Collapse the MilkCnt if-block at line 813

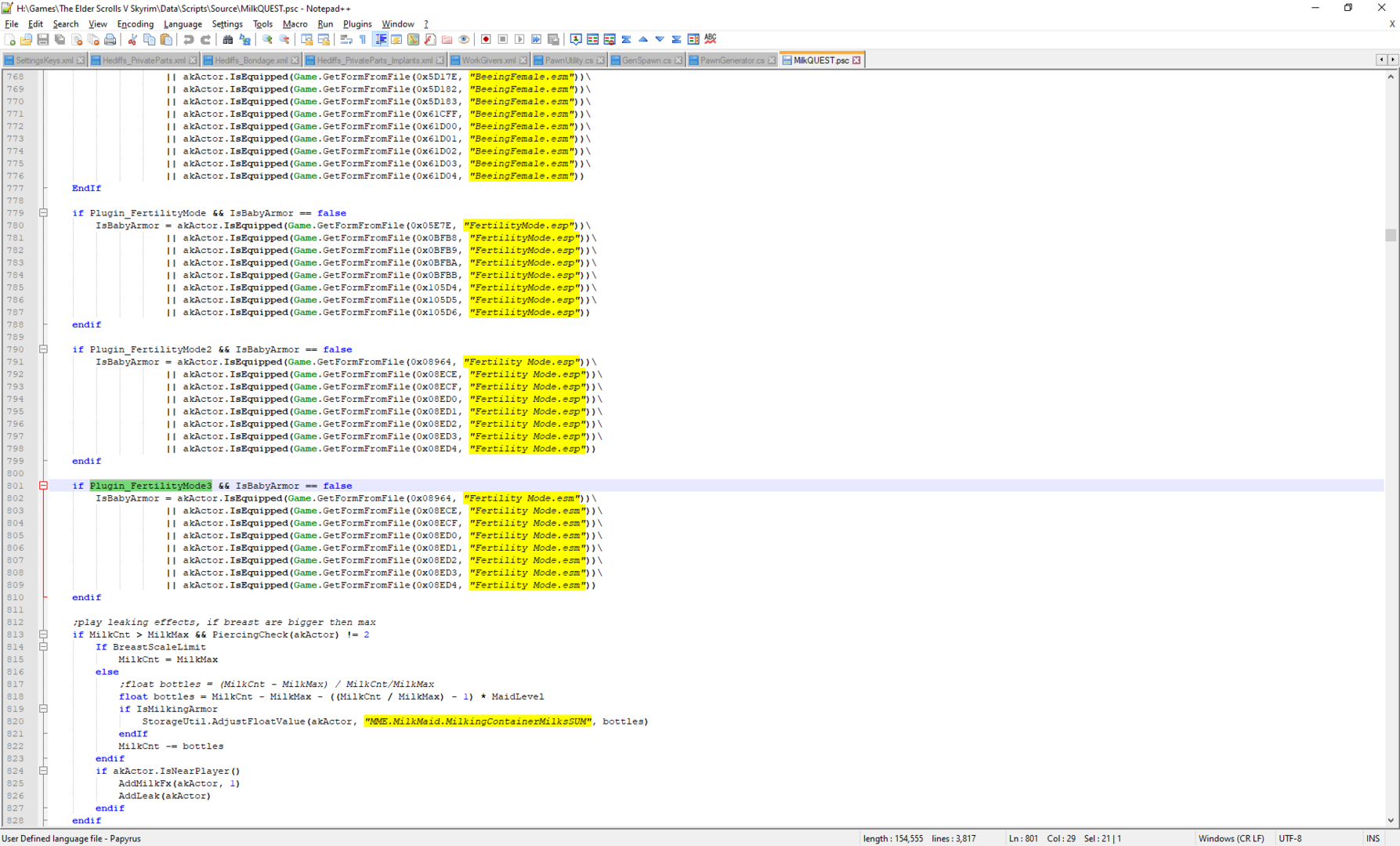click(x=43, y=634)
